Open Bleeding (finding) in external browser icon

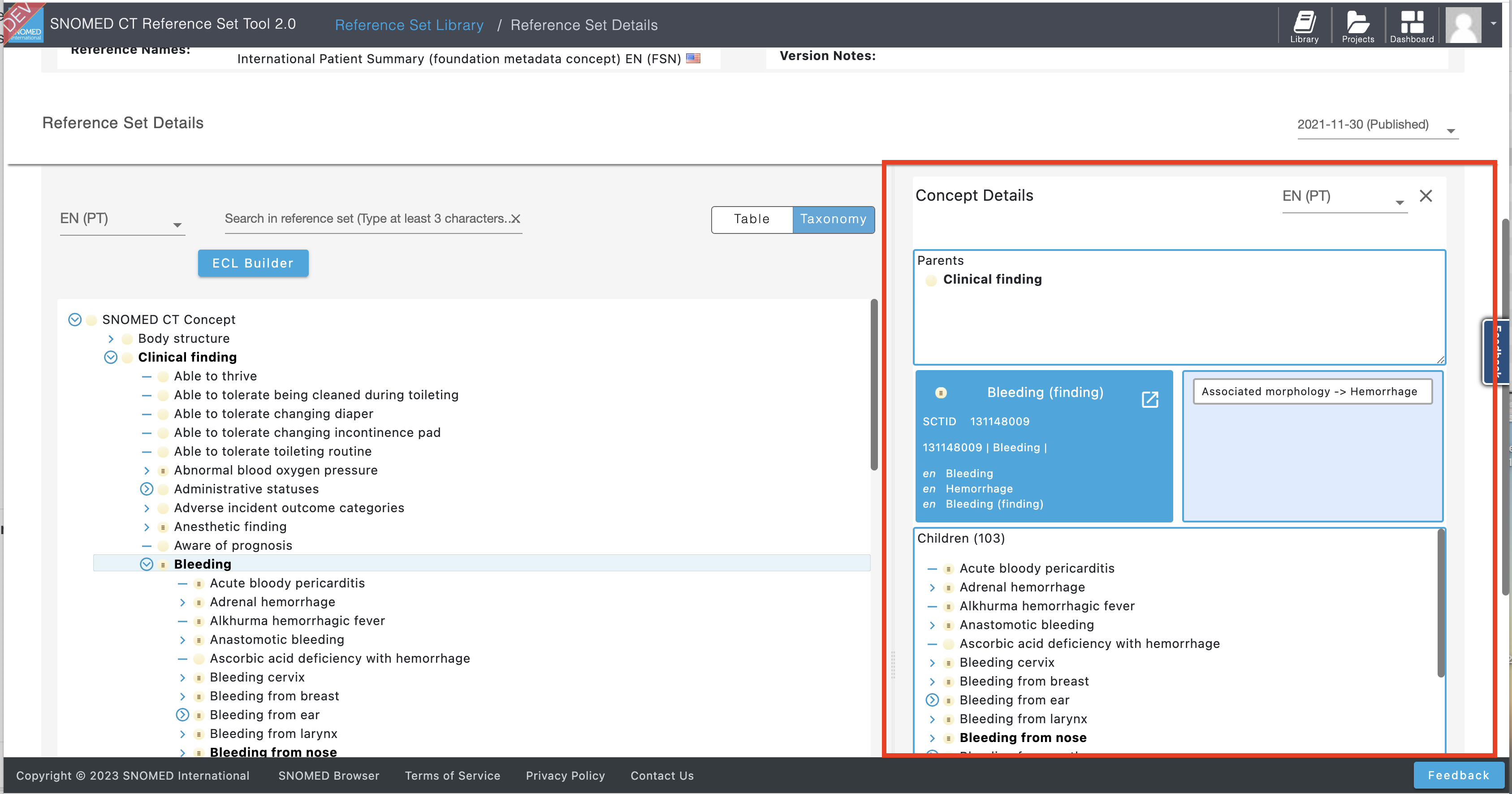pos(1150,400)
